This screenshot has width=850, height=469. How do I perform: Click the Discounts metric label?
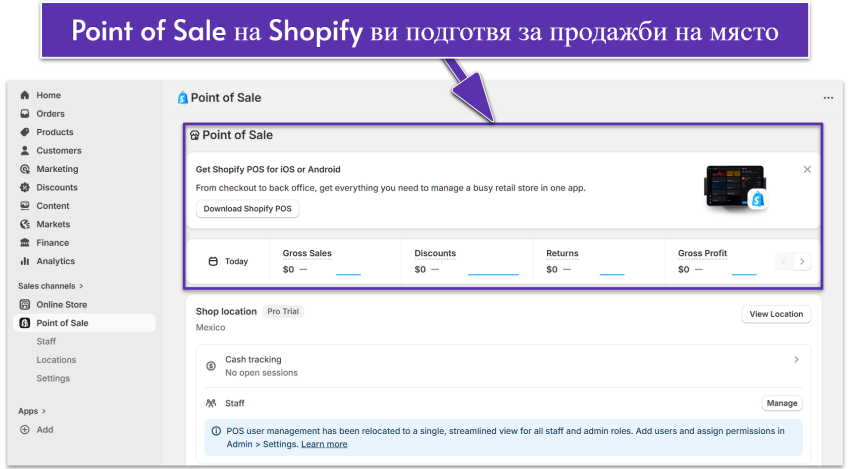click(435, 254)
